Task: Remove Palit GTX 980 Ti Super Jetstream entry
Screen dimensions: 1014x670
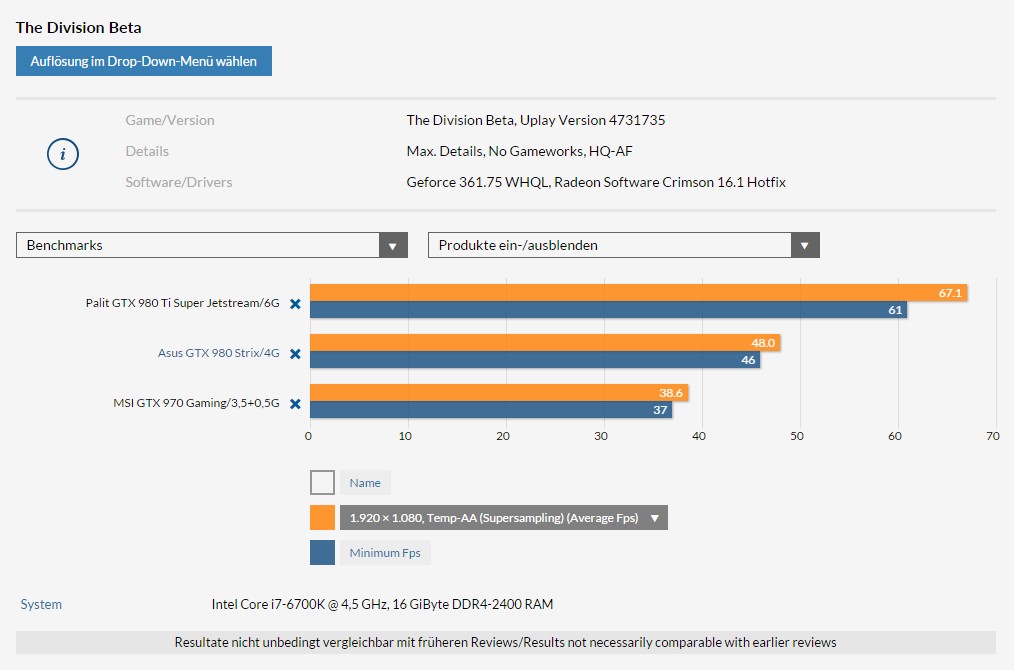Action: [295, 303]
